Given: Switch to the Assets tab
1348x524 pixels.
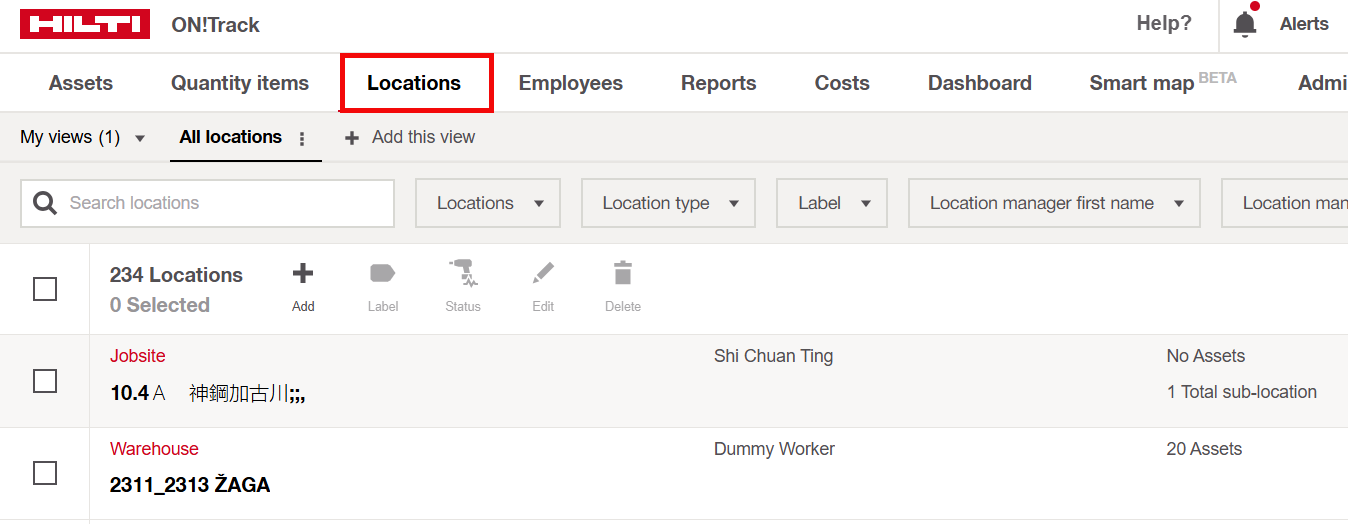Looking at the screenshot, I should 81,83.
